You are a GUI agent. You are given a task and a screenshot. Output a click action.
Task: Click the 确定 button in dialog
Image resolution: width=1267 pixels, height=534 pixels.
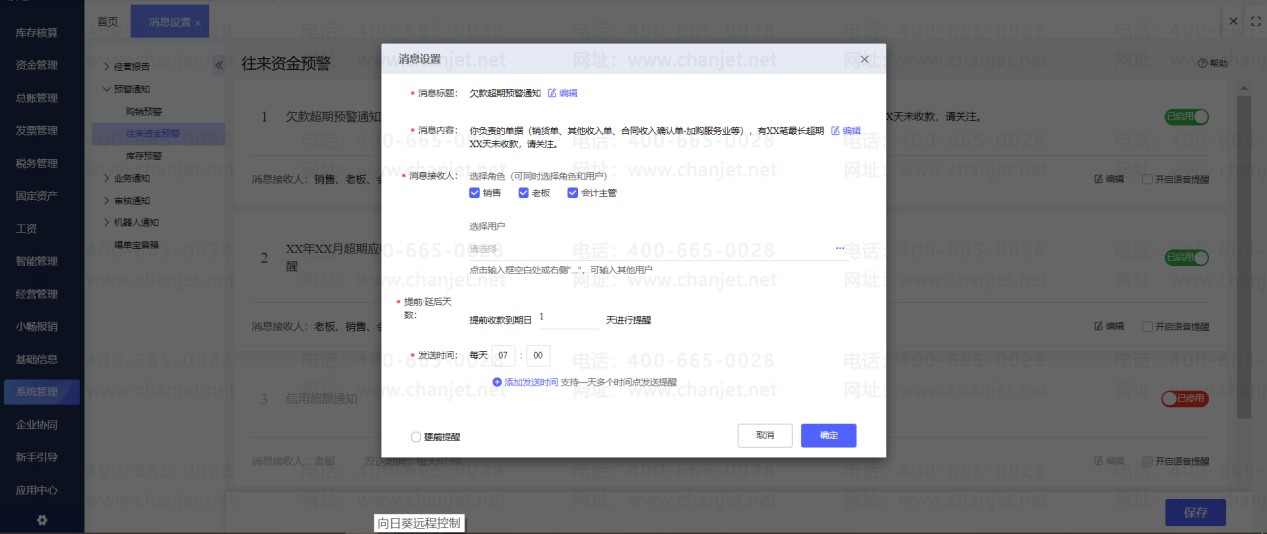[829, 436]
